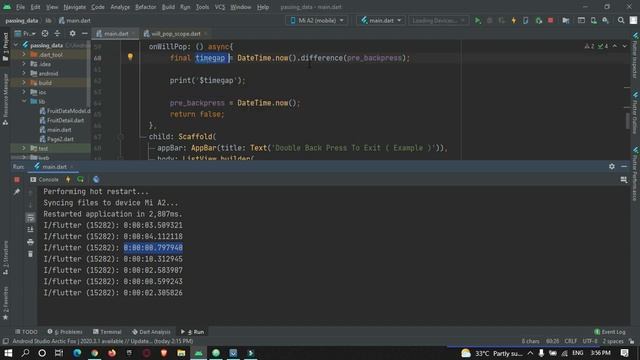Viewport: 640px width, 360px height.
Task: Open the Refactor menu
Action: point(145,7)
